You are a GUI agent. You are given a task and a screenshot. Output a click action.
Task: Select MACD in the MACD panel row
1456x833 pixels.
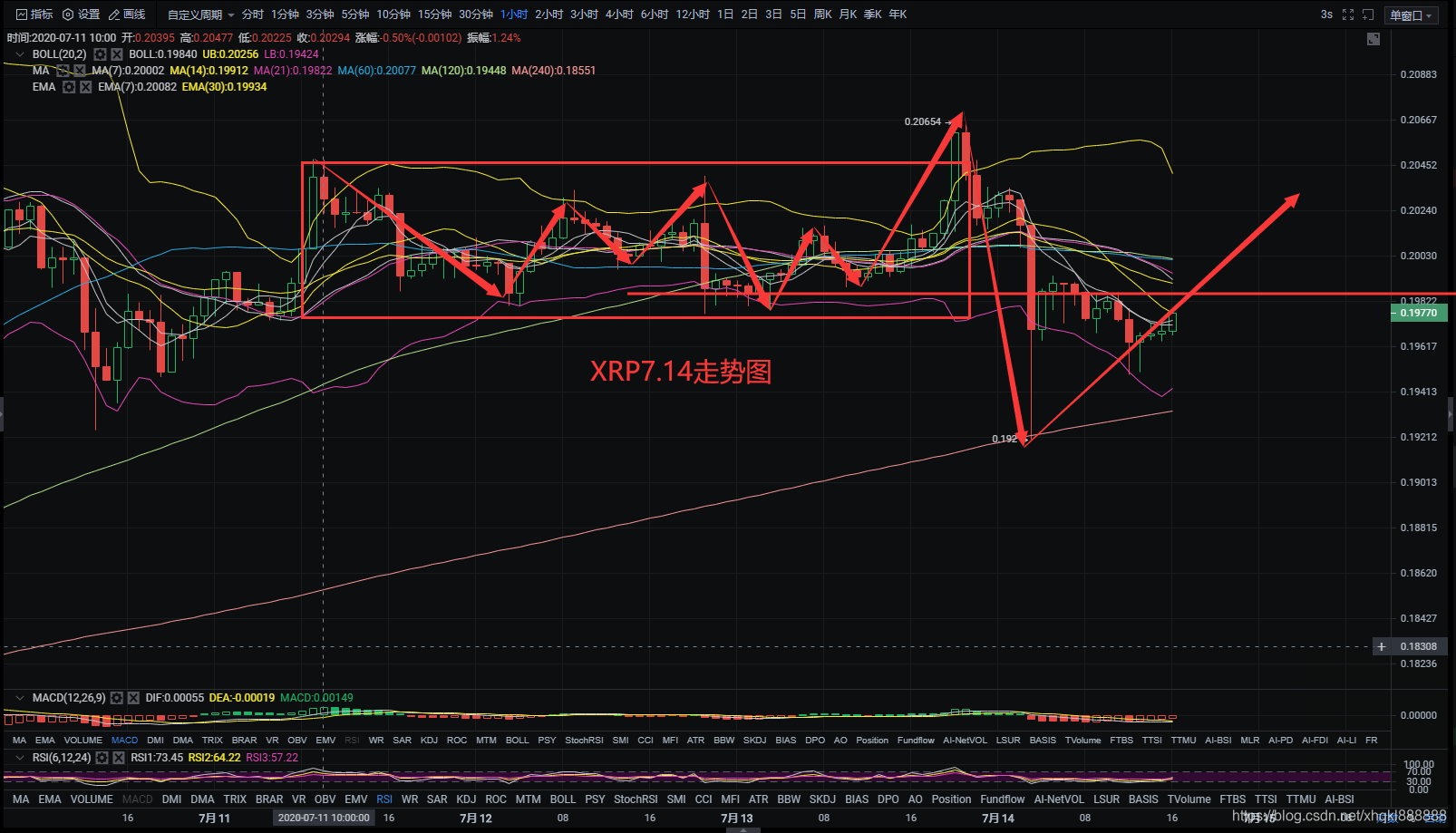pos(124,741)
